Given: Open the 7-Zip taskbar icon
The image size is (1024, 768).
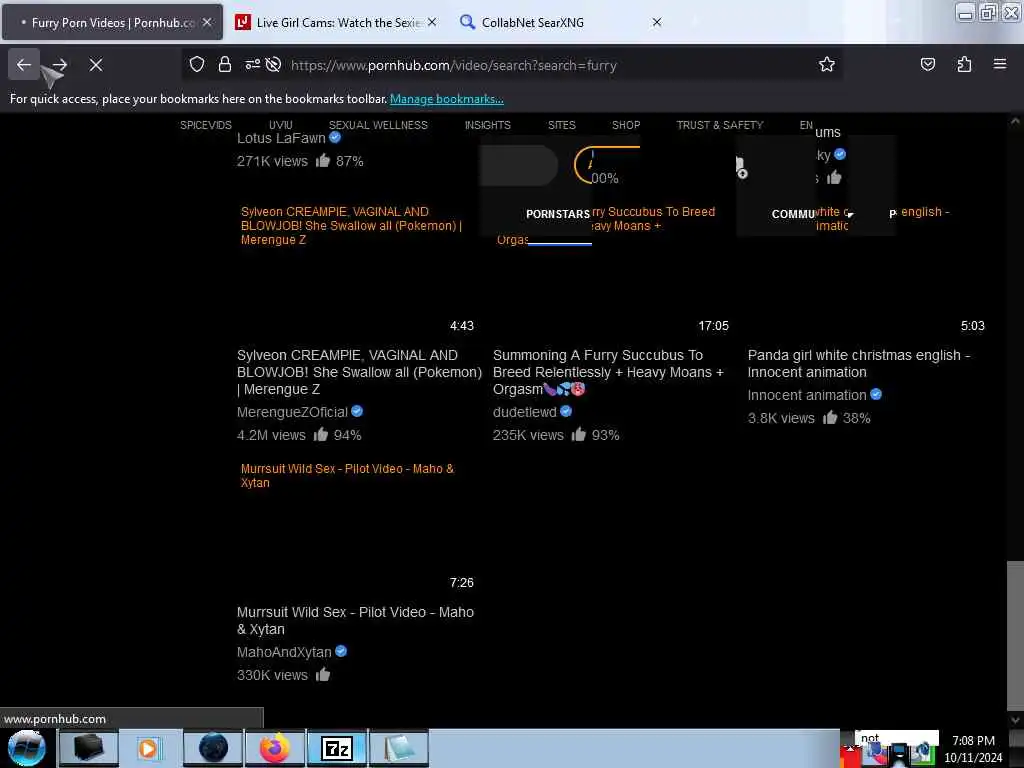Looking at the screenshot, I should pos(337,748).
